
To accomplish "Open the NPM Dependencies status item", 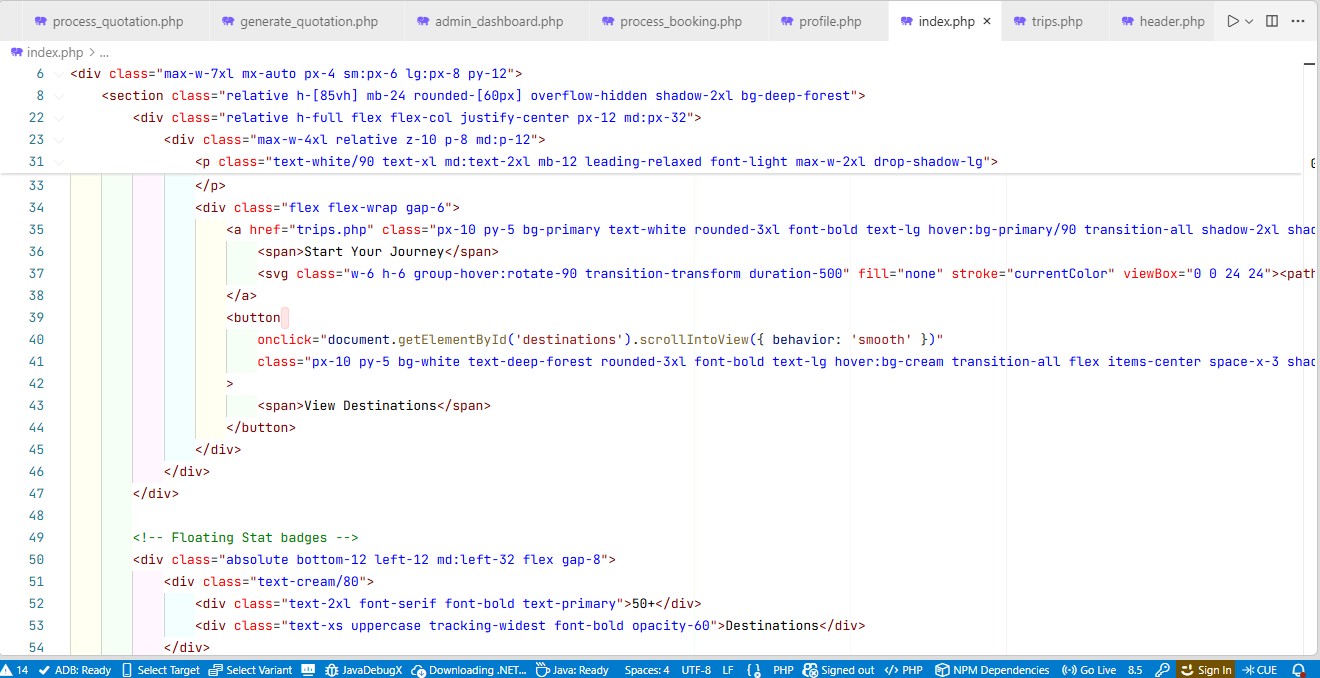I will [994, 669].
